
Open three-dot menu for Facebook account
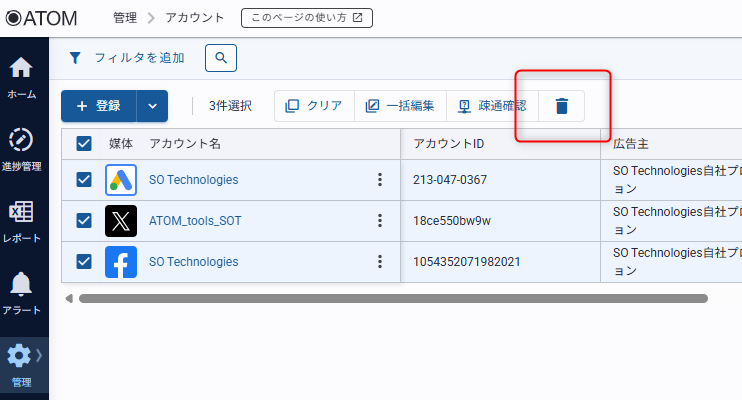point(379,262)
